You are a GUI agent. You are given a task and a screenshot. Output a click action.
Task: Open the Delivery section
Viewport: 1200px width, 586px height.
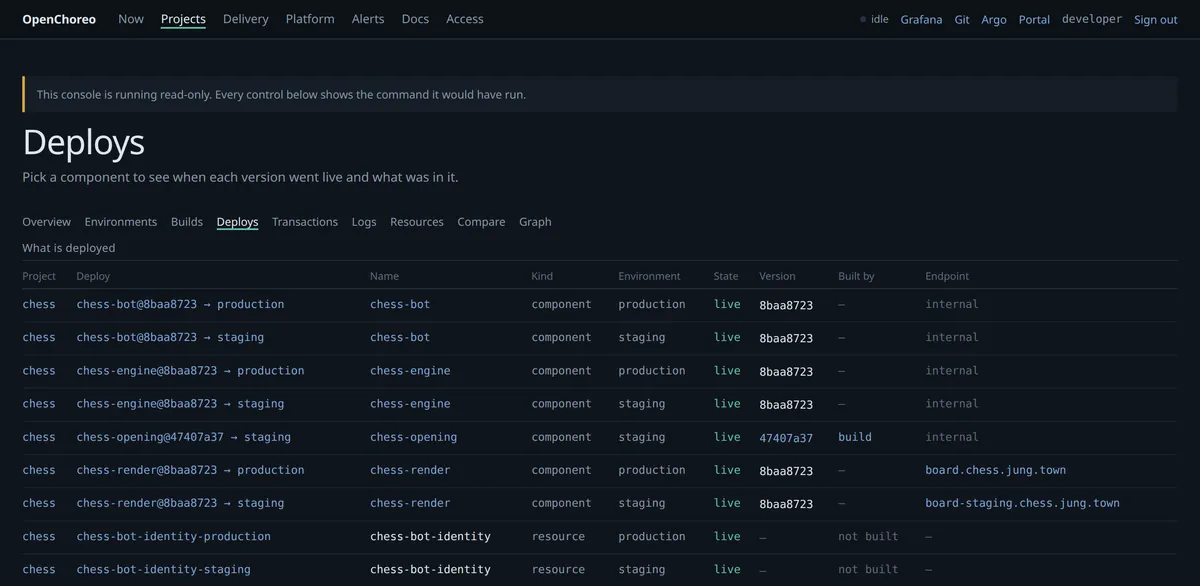click(x=246, y=19)
